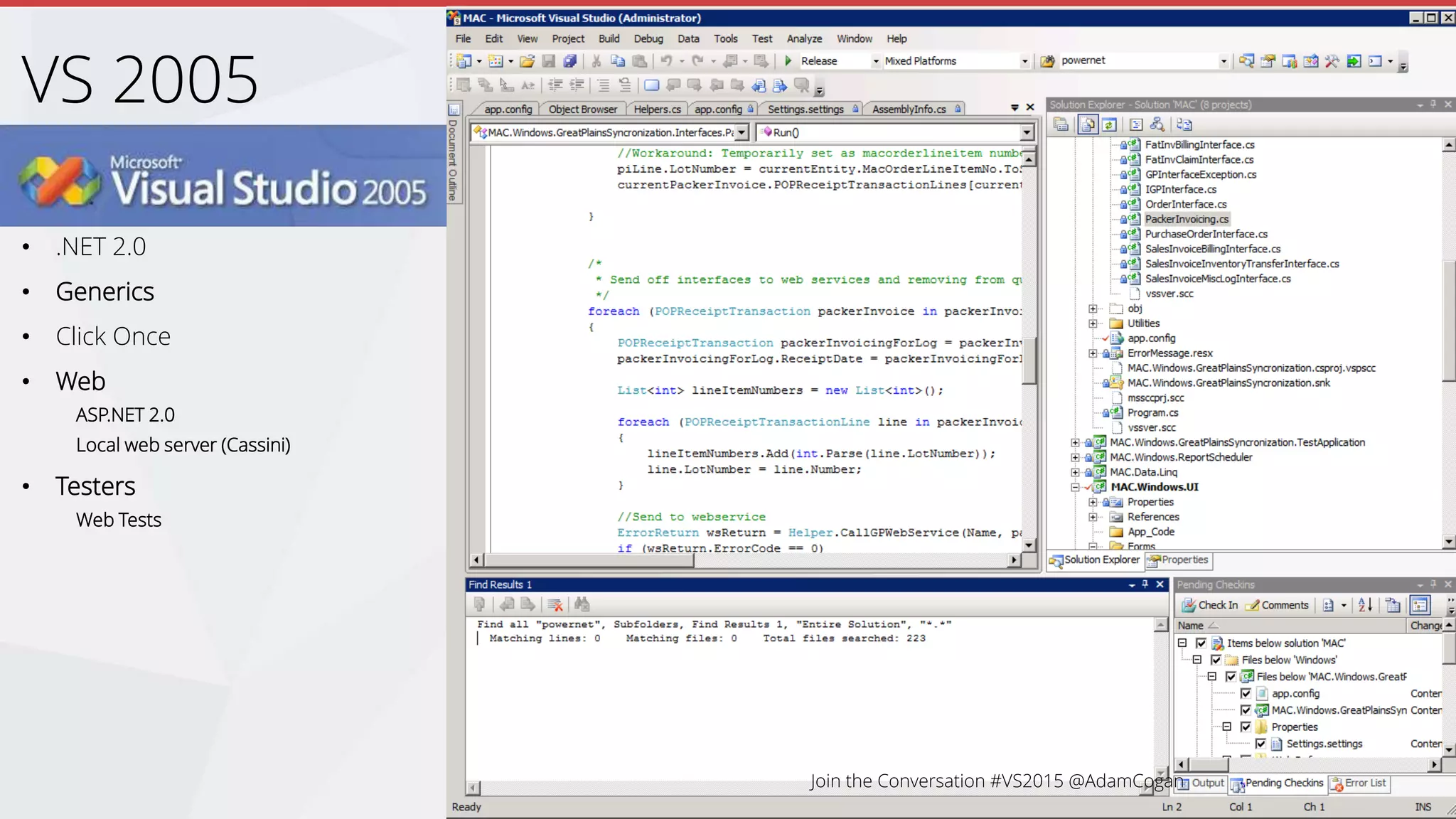Switch to the Output tab
The height and width of the screenshot is (819, 1456).
click(x=1200, y=783)
